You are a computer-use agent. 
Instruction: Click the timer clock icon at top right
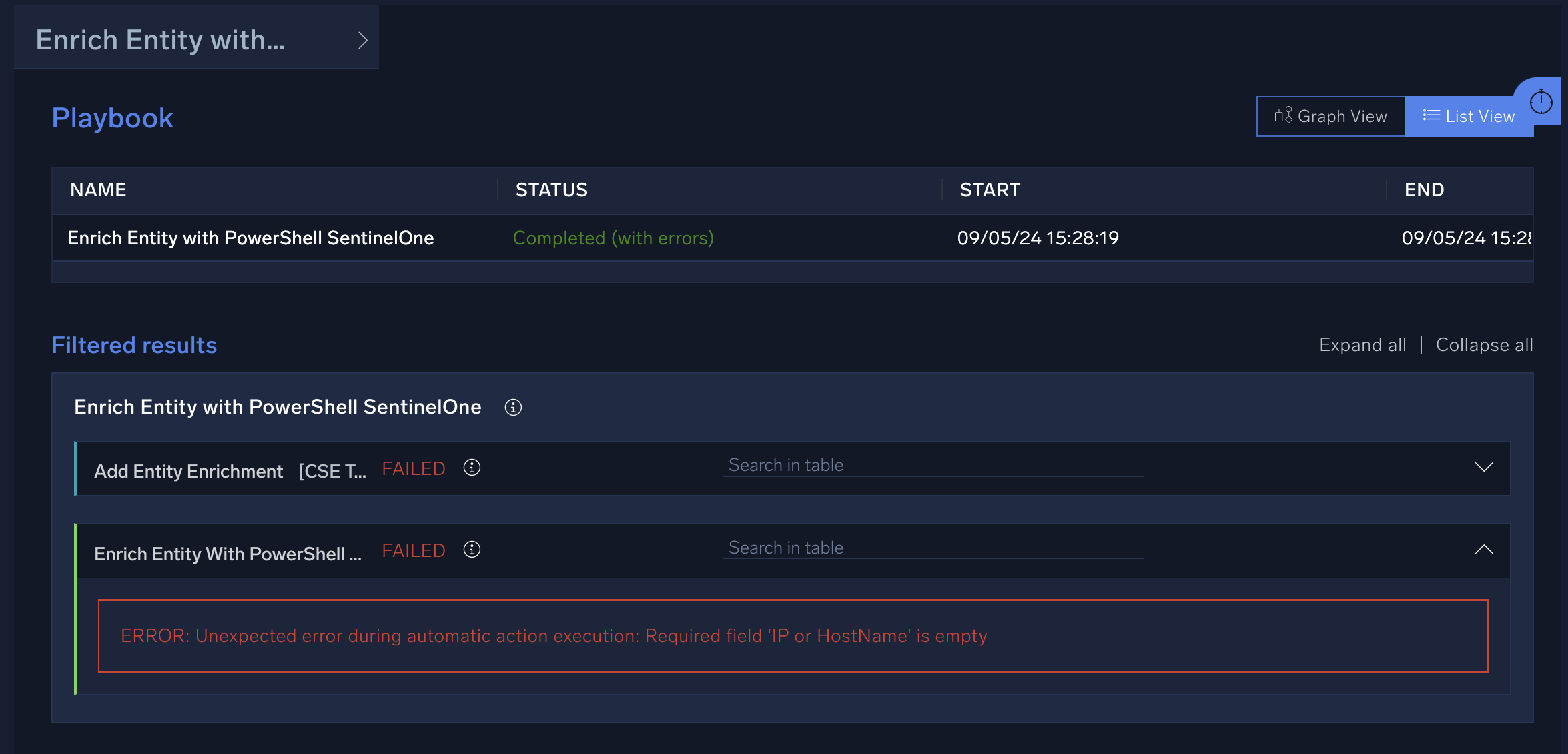pyautogui.click(x=1541, y=102)
